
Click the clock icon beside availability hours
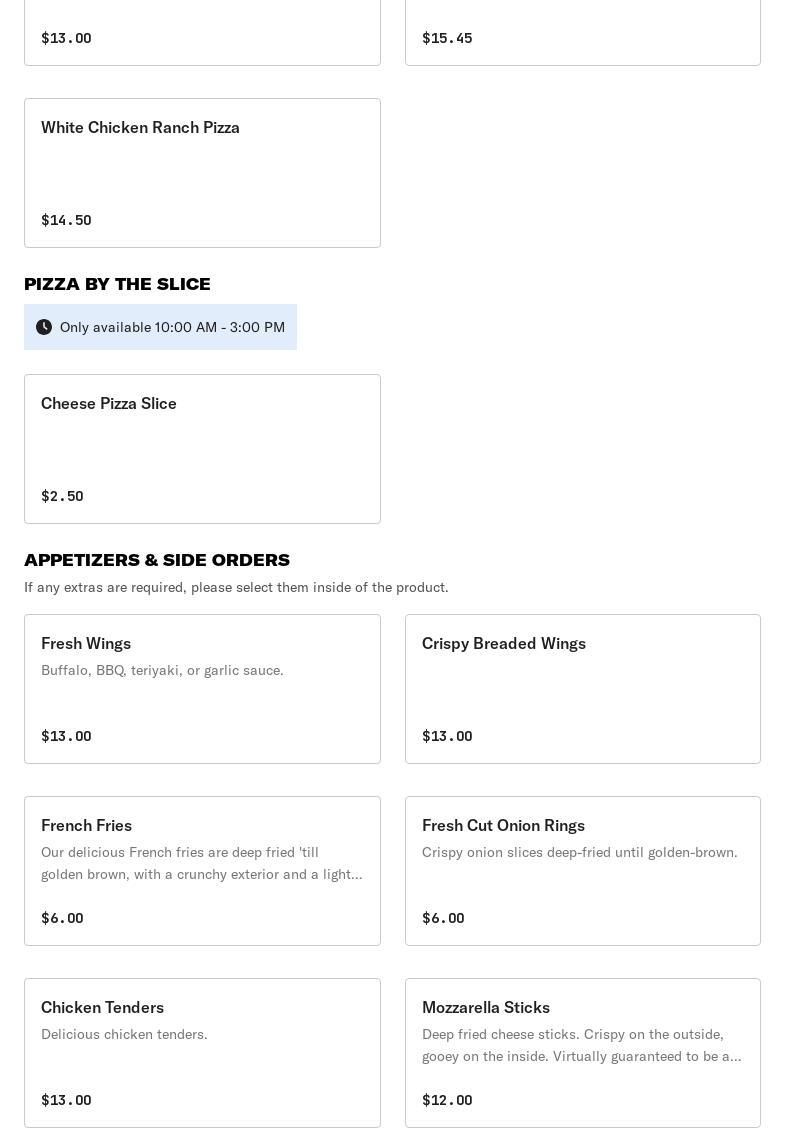tap(44, 327)
